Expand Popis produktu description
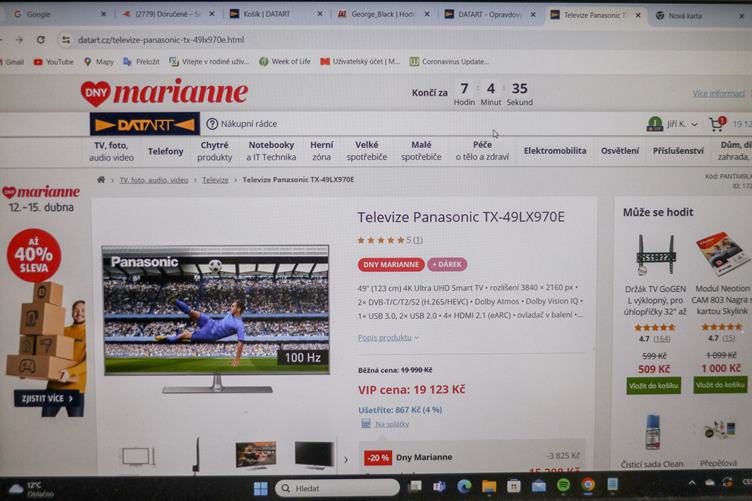Screen dimensions: 752x501 (x=388, y=338)
